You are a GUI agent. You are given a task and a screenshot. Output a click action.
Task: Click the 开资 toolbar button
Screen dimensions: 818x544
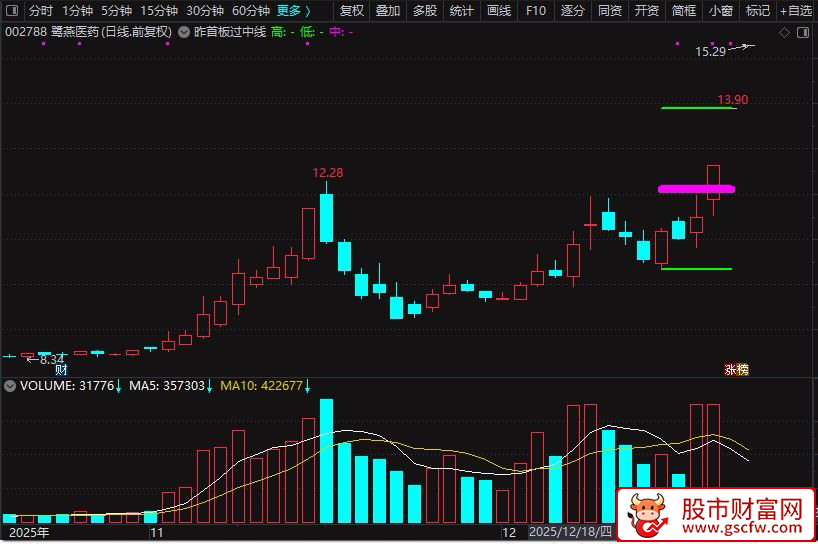tap(647, 10)
